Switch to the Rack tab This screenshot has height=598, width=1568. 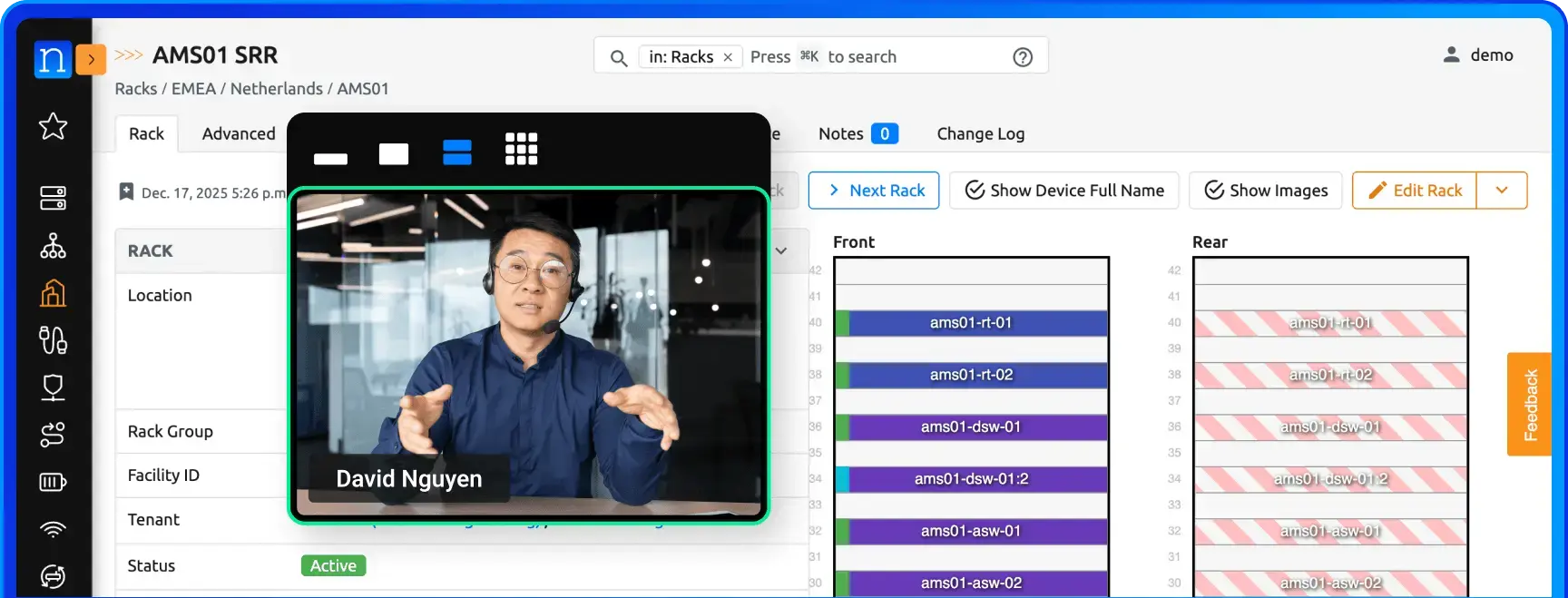[x=146, y=133]
